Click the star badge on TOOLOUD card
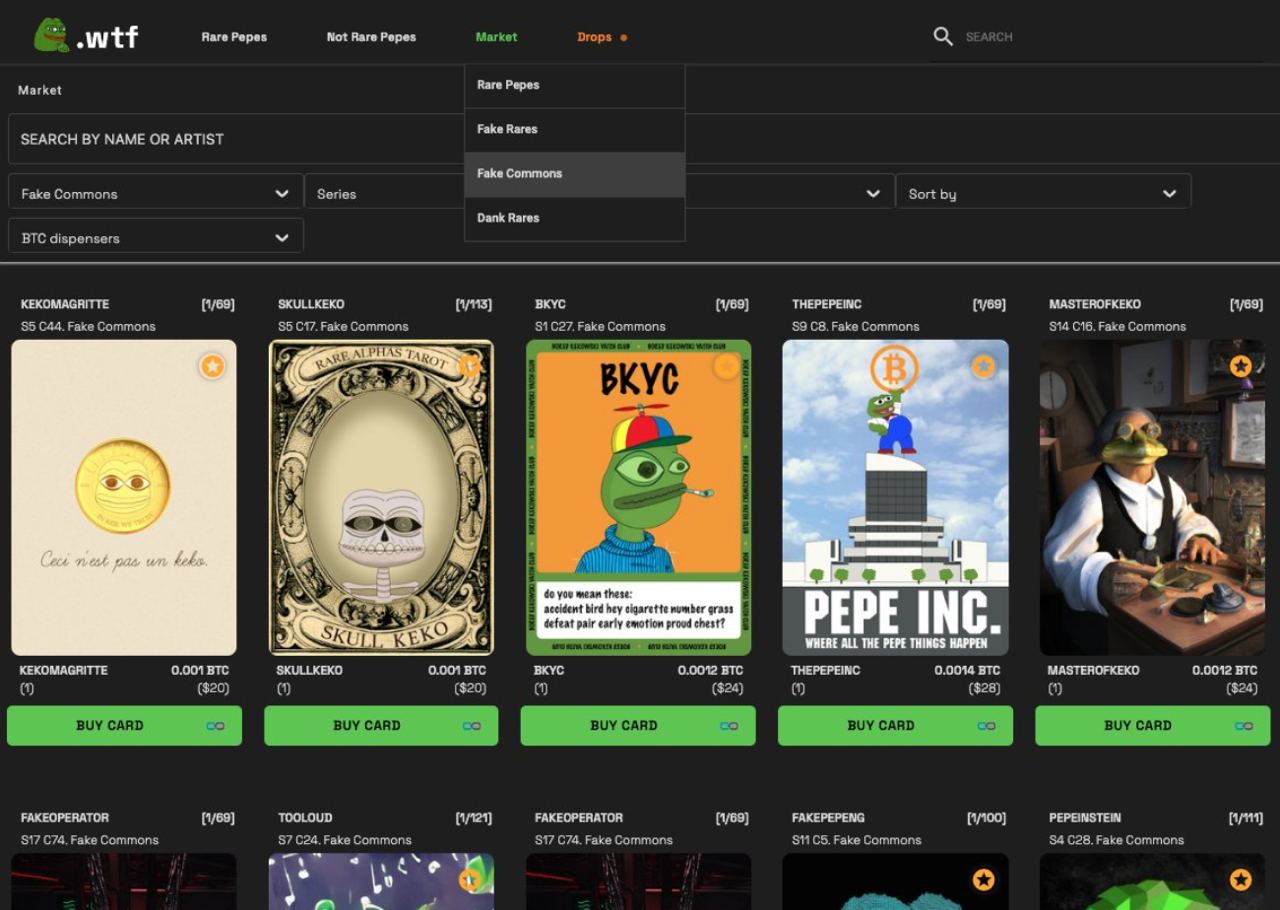This screenshot has height=910, width=1280. click(469, 879)
